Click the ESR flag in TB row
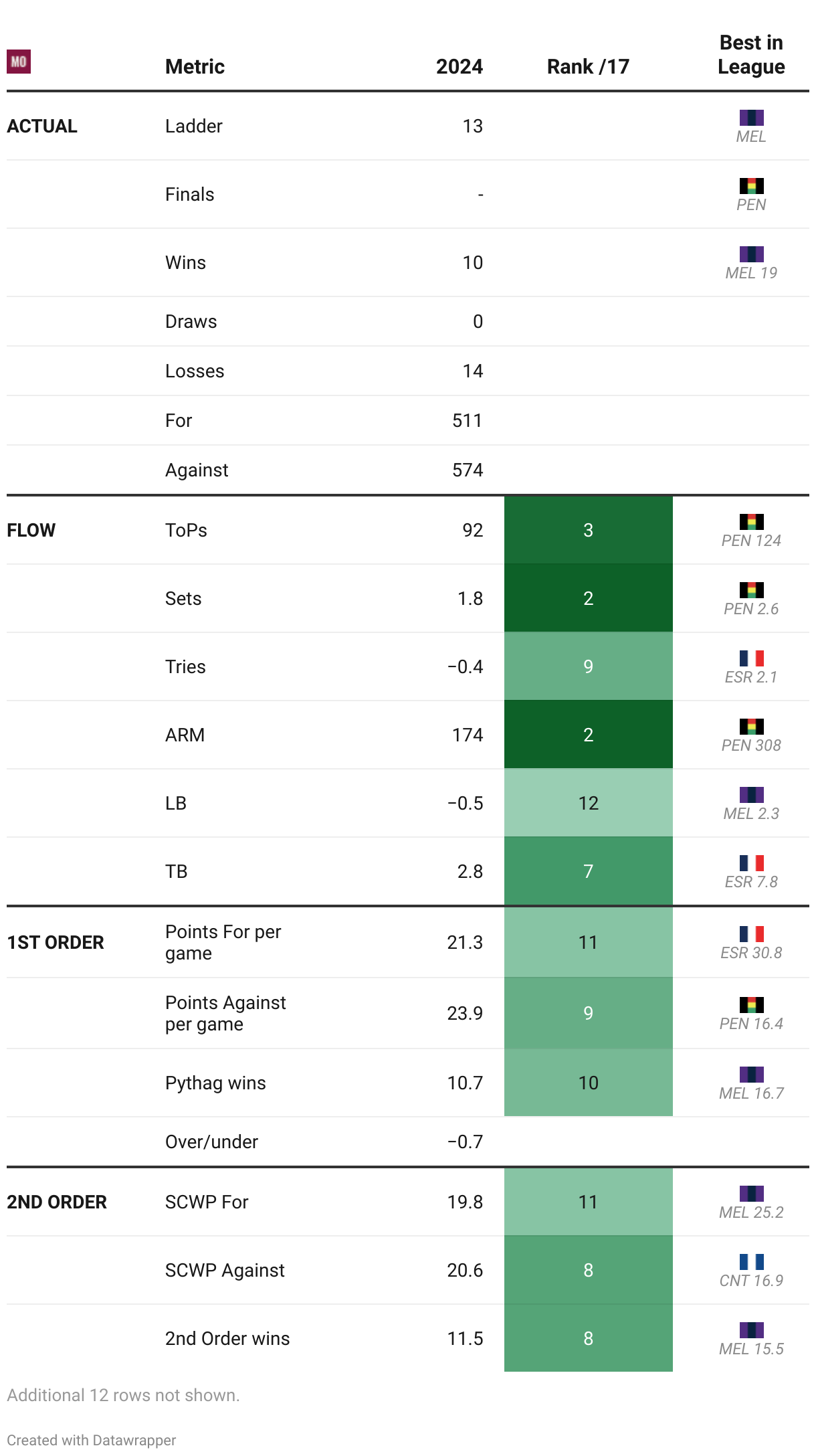 [751, 863]
